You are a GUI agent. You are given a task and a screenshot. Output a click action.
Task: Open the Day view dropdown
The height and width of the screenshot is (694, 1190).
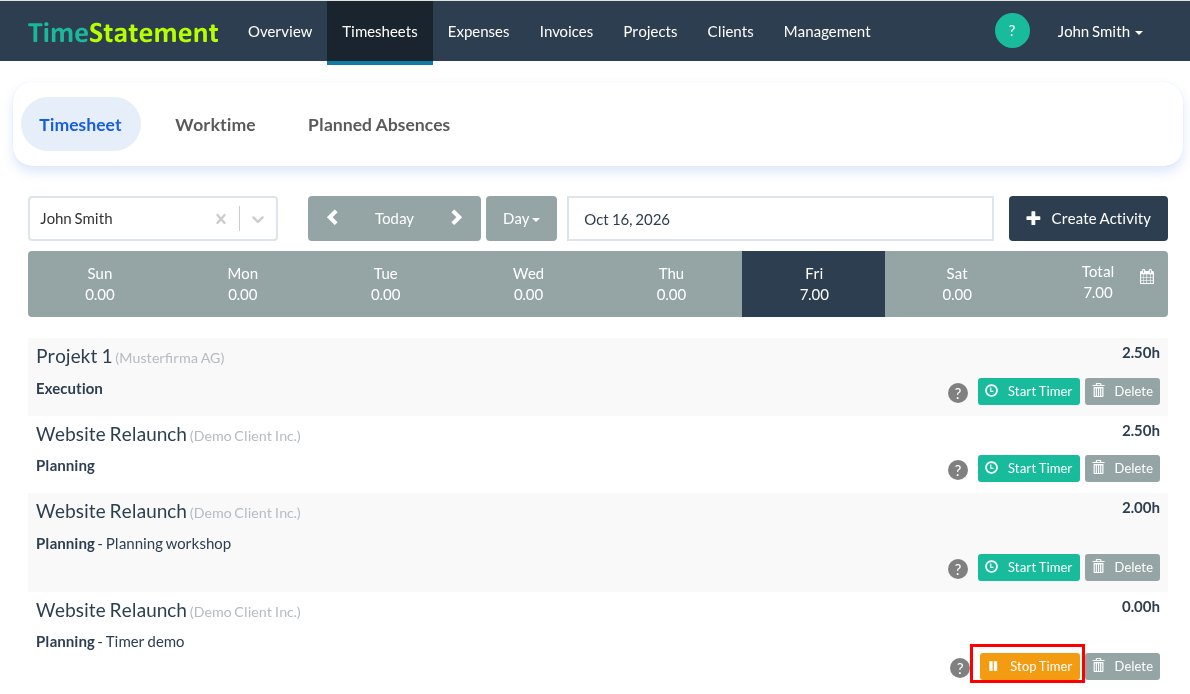click(521, 219)
